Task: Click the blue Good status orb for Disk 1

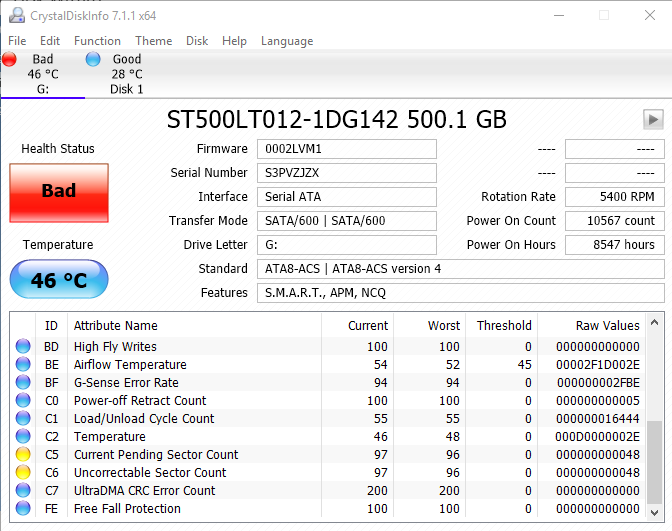Action: tap(93, 59)
